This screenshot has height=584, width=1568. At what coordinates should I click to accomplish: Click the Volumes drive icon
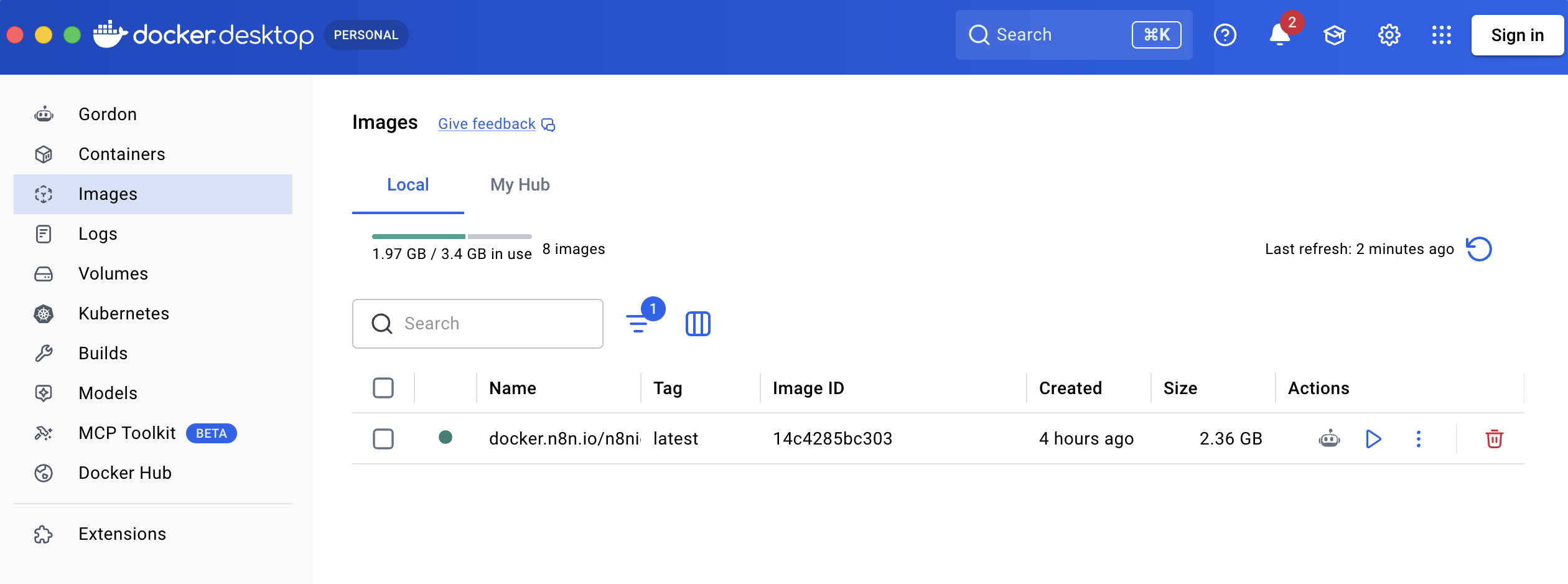point(44,274)
